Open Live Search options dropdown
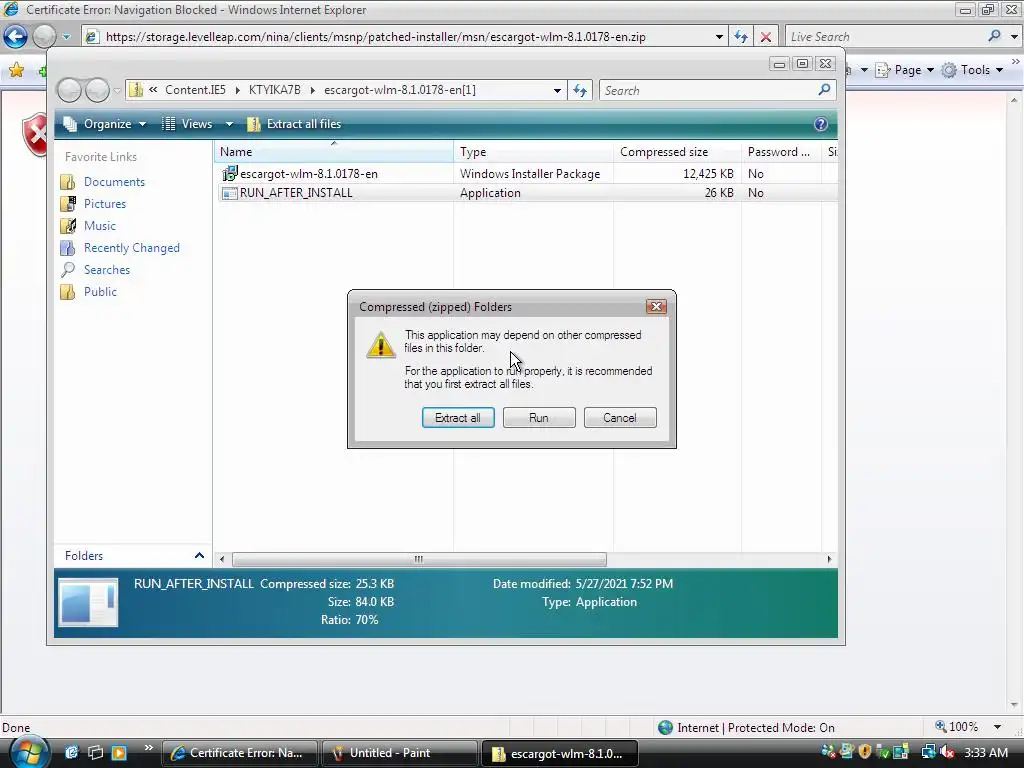This screenshot has width=1024, height=768. coord(1014,37)
